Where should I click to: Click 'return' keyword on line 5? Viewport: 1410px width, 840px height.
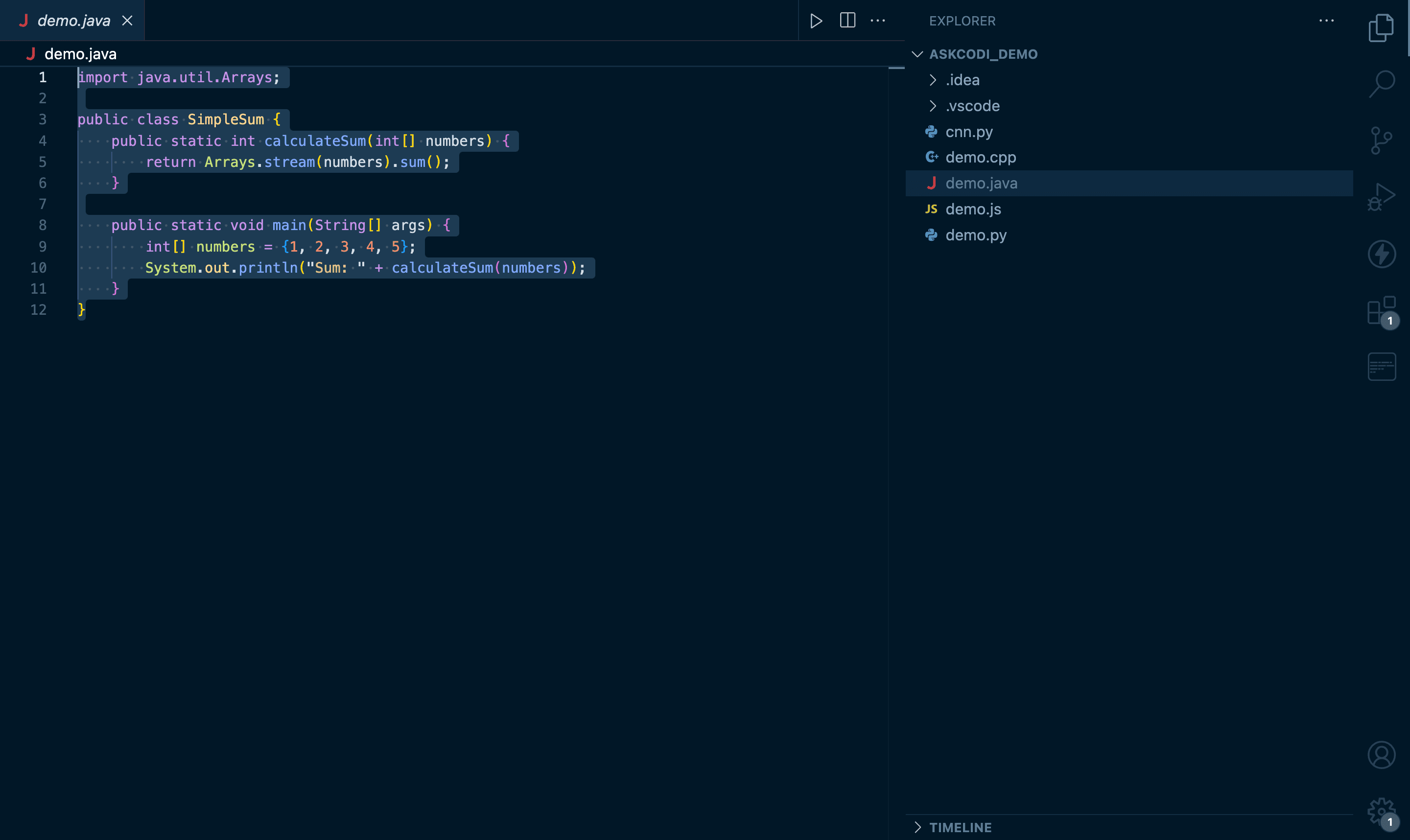(170, 162)
